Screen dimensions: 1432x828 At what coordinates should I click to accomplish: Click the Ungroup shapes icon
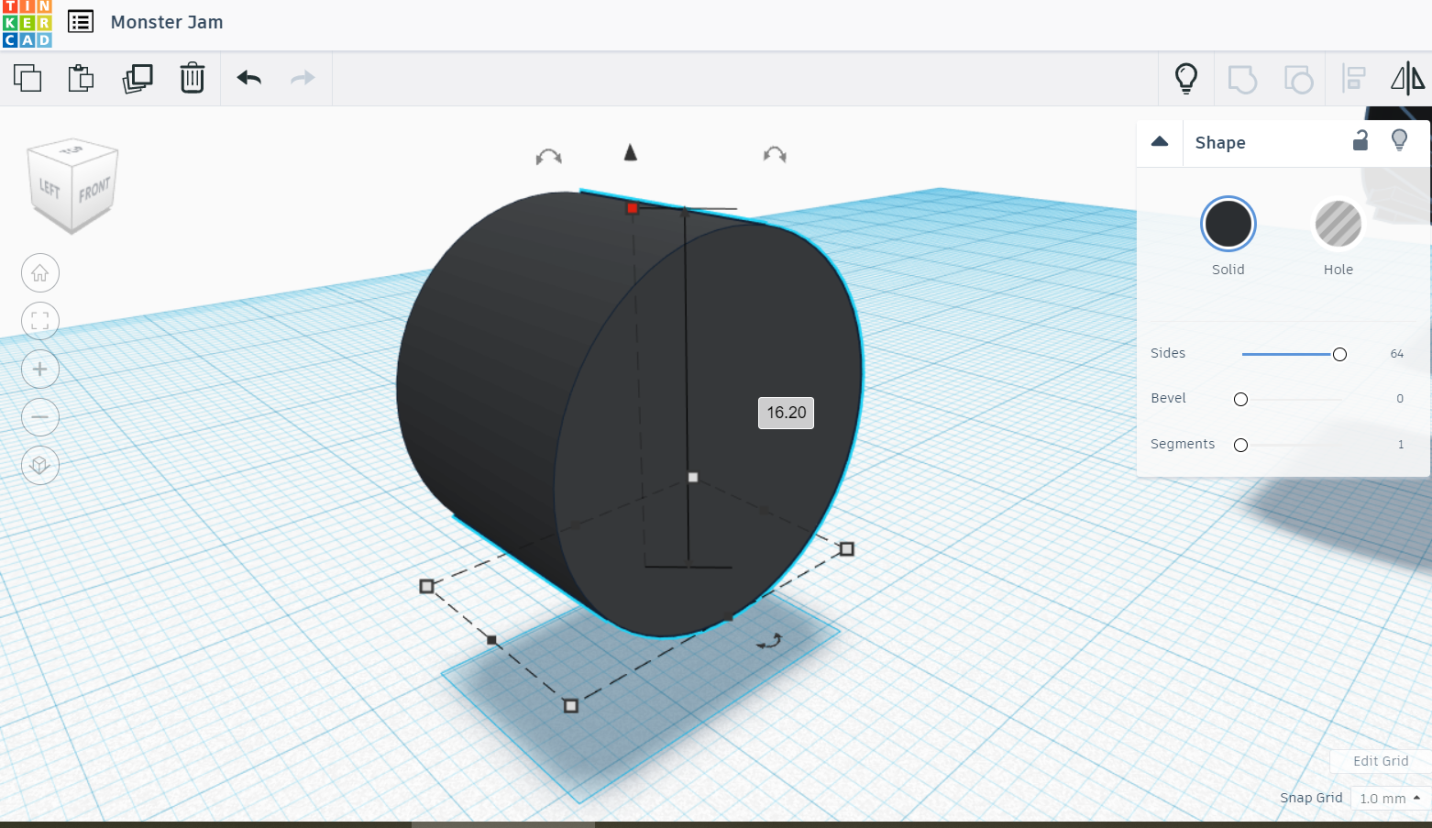(1298, 79)
